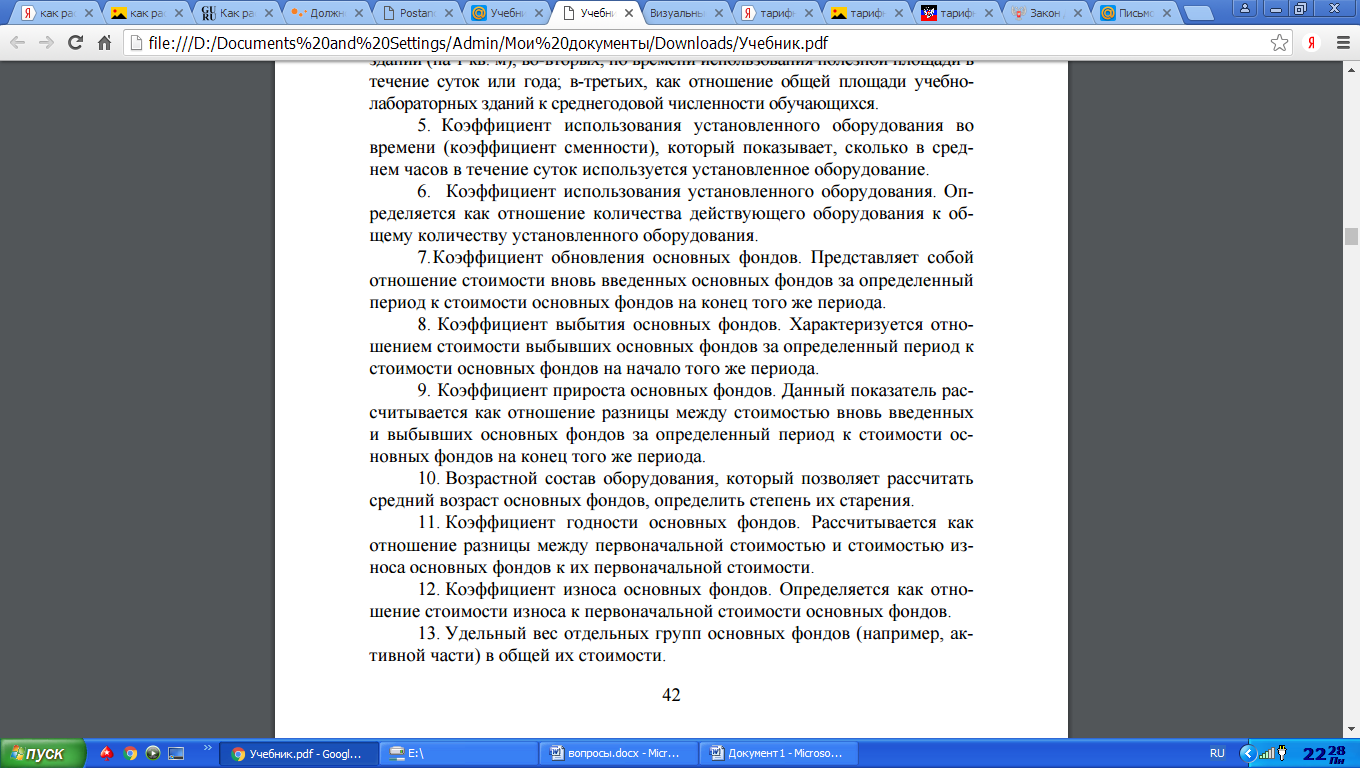Switch to the Закон tab

tap(1048, 13)
